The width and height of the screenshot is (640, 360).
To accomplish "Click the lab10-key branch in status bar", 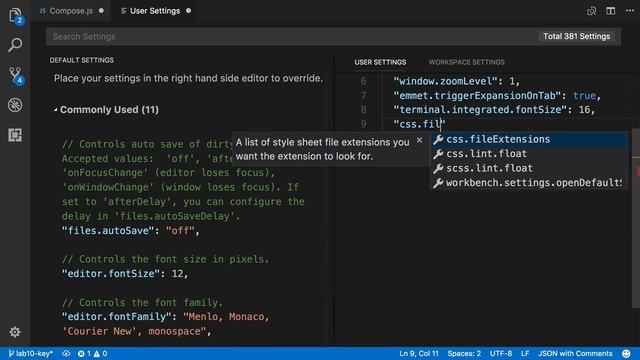I will tap(31, 353).
